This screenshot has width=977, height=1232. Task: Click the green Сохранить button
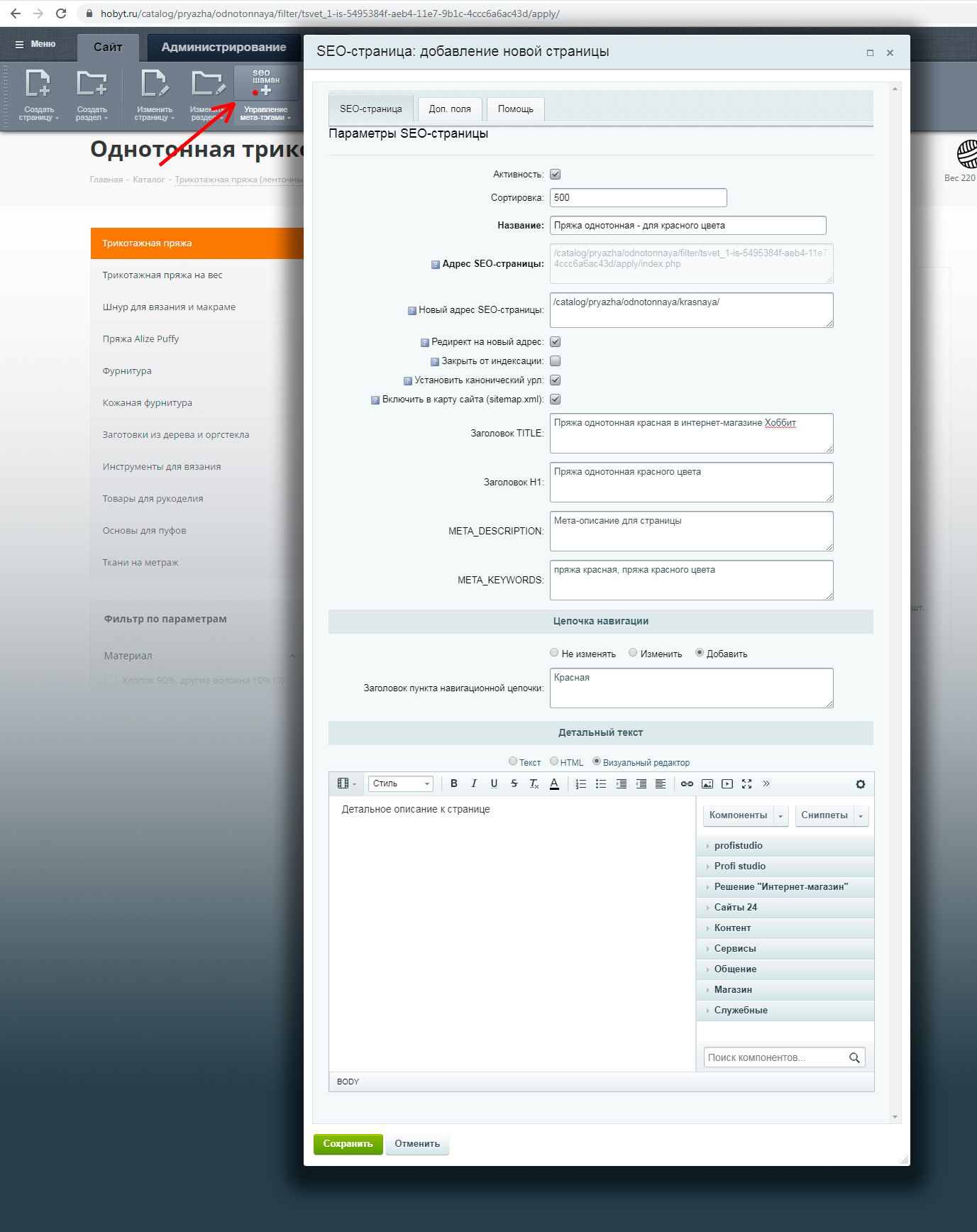point(348,1143)
